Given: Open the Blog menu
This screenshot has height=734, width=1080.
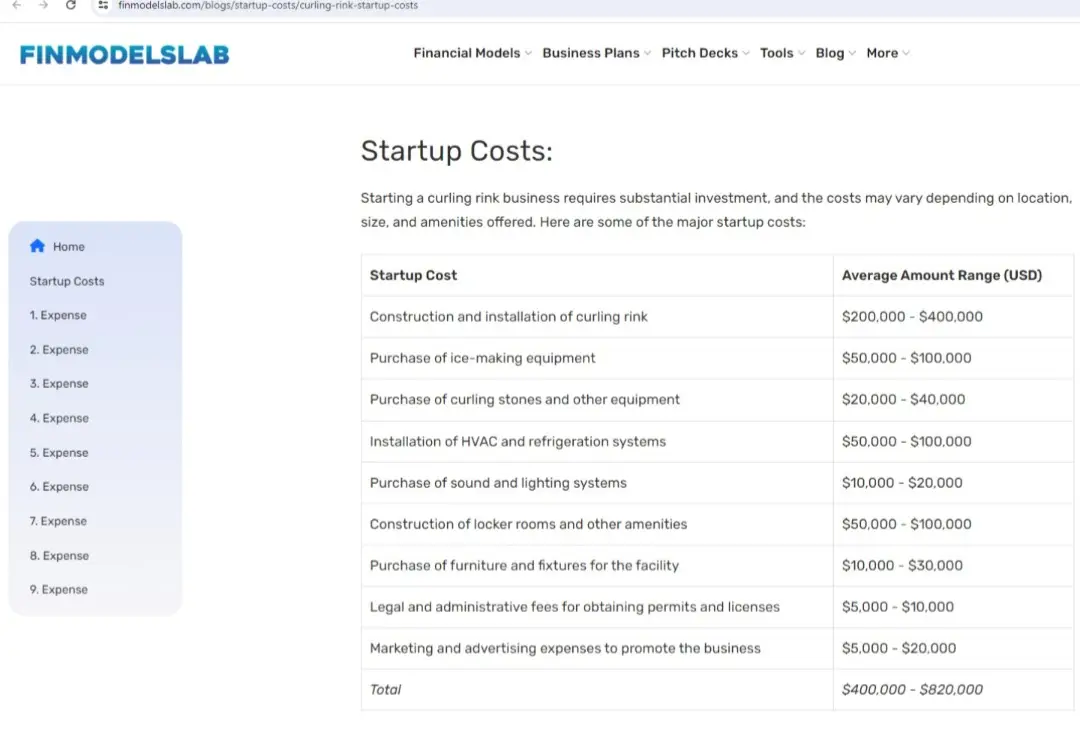Looking at the screenshot, I should click(x=835, y=53).
